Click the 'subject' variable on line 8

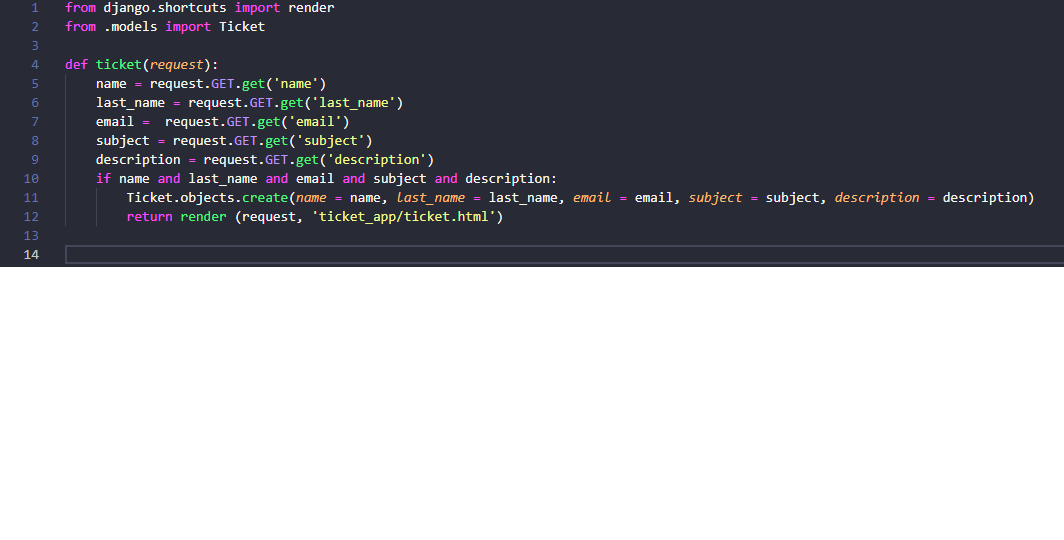[x=123, y=141]
